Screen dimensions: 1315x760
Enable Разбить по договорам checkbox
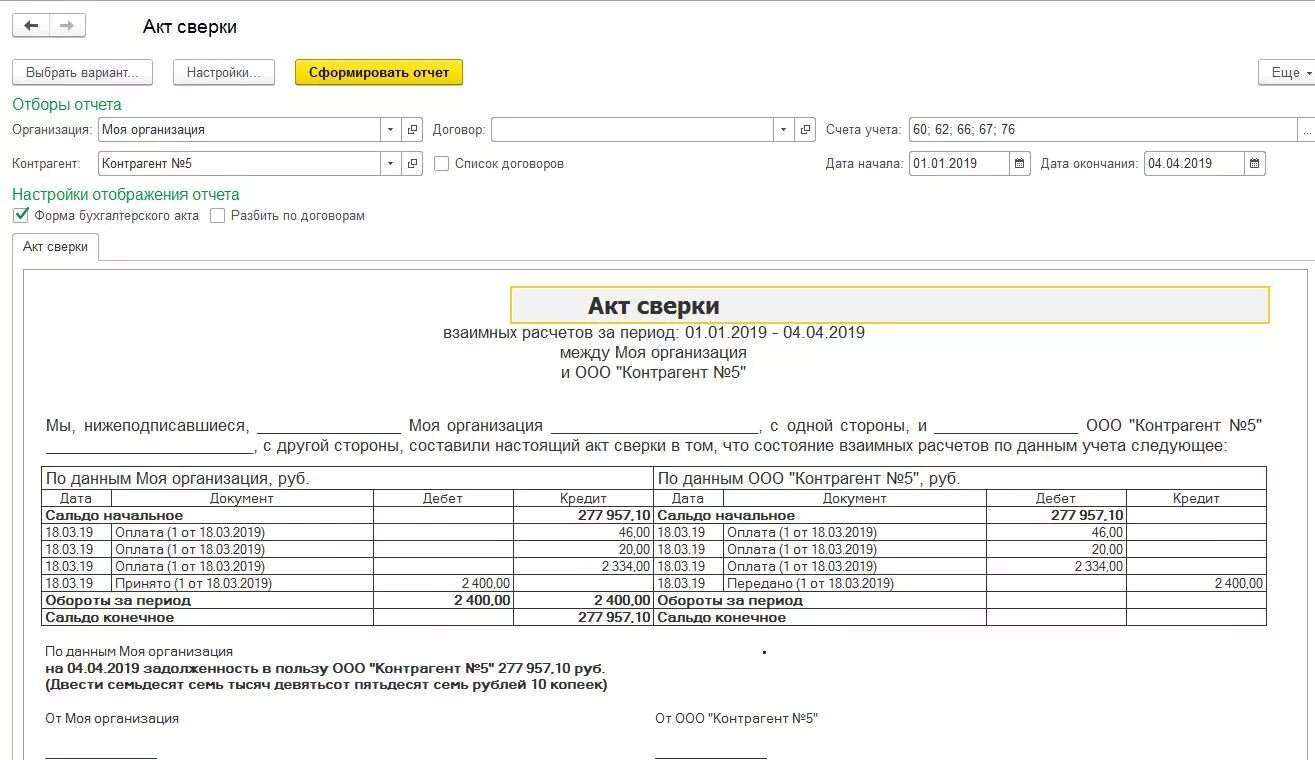218,216
